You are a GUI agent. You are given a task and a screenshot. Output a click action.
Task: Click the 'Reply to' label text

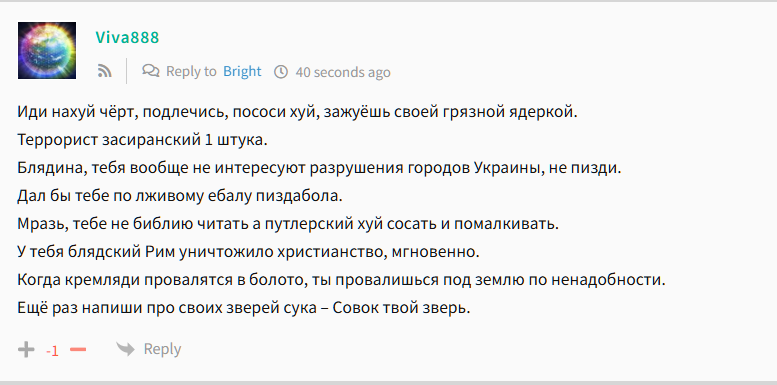191,71
